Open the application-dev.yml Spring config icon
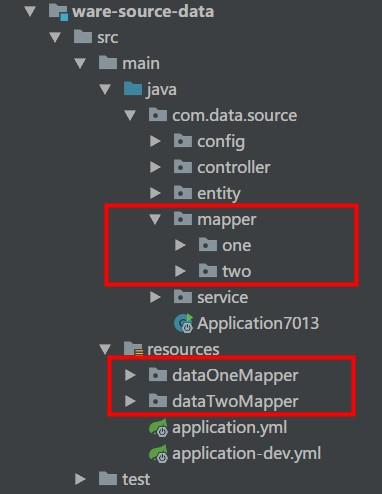The image size is (382, 494). coord(158,454)
